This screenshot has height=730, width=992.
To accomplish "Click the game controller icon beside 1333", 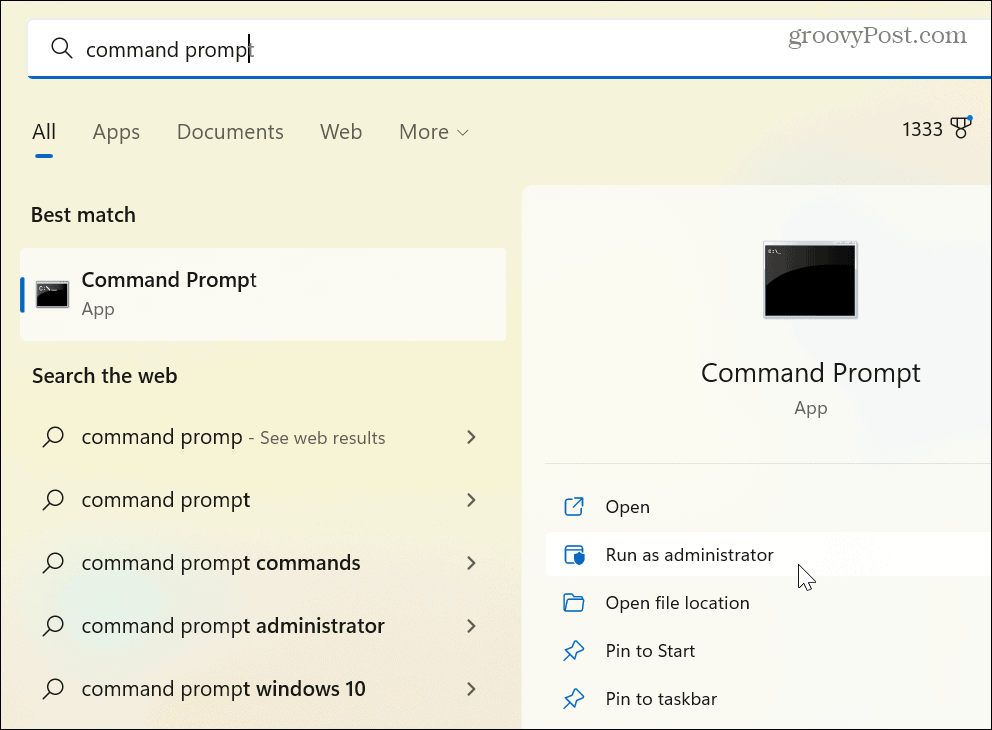I will coord(961,127).
